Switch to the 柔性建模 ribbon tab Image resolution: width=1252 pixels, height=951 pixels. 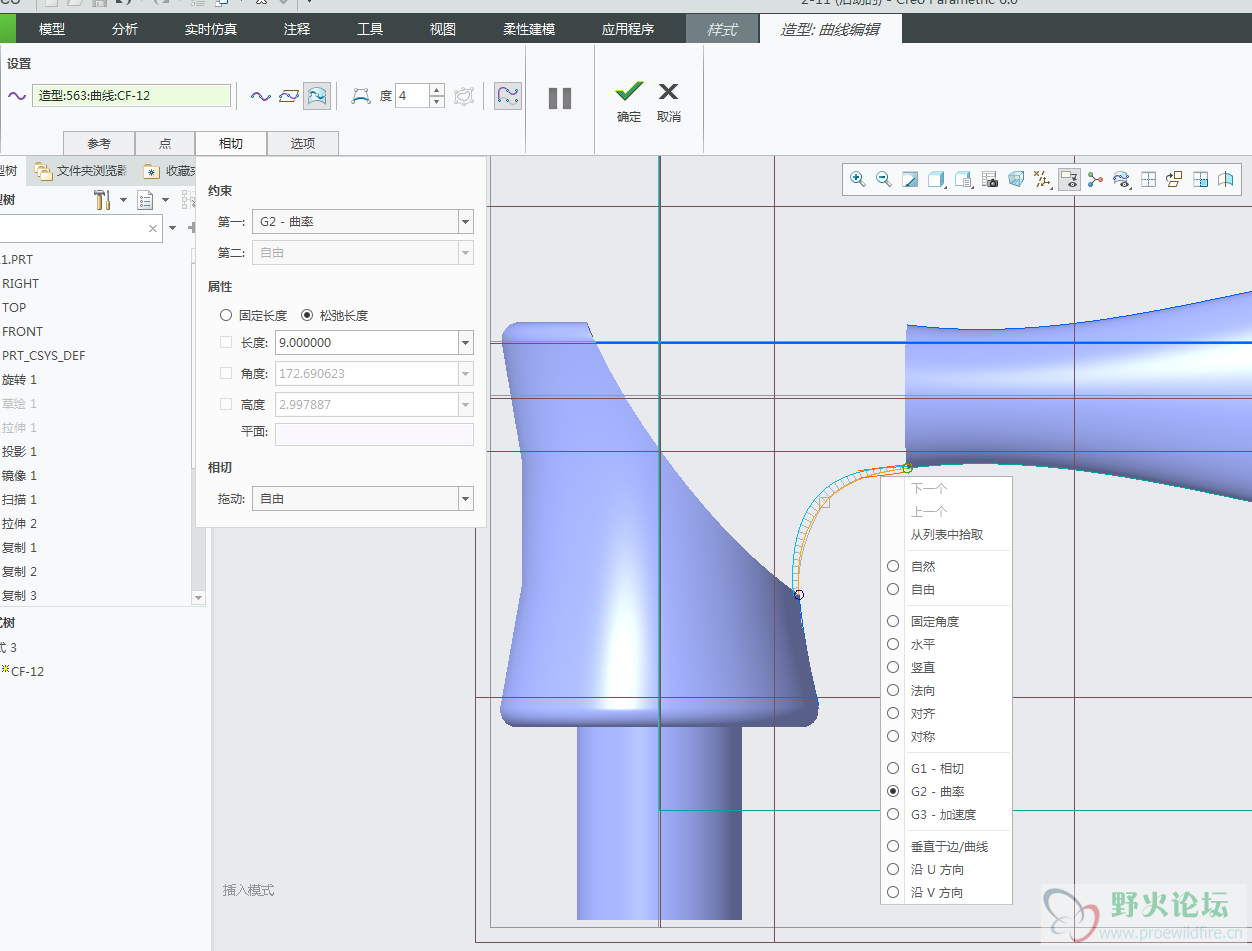point(529,29)
